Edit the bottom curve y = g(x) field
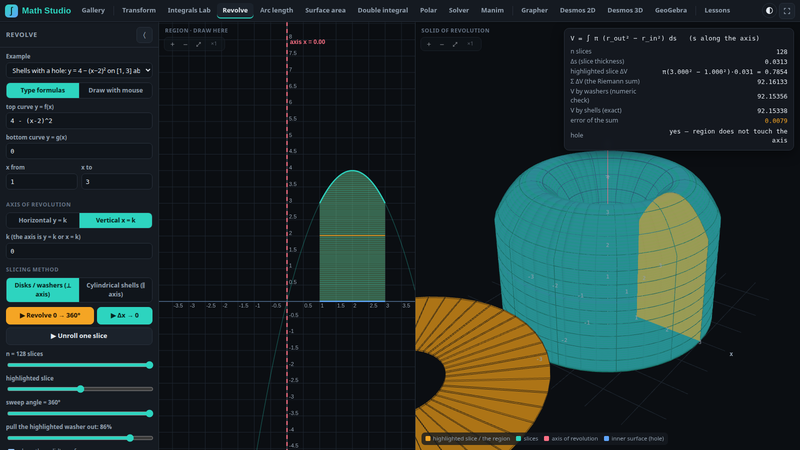The width and height of the screenshot is (800, 450). [79, 151]
